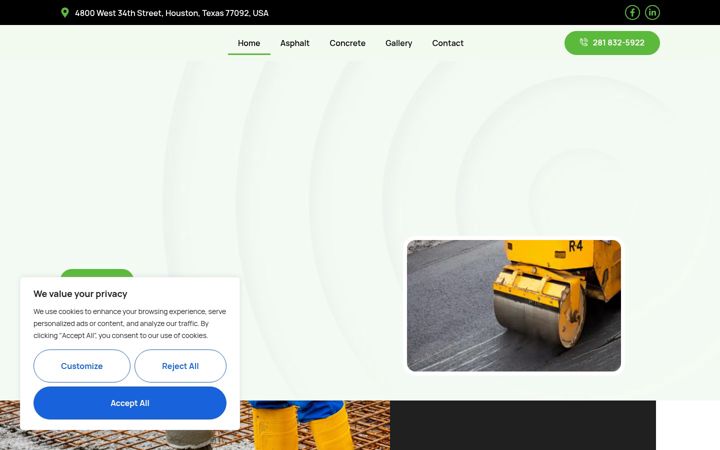
Task: Click the phone handset icon in call button
Action: 584,42
